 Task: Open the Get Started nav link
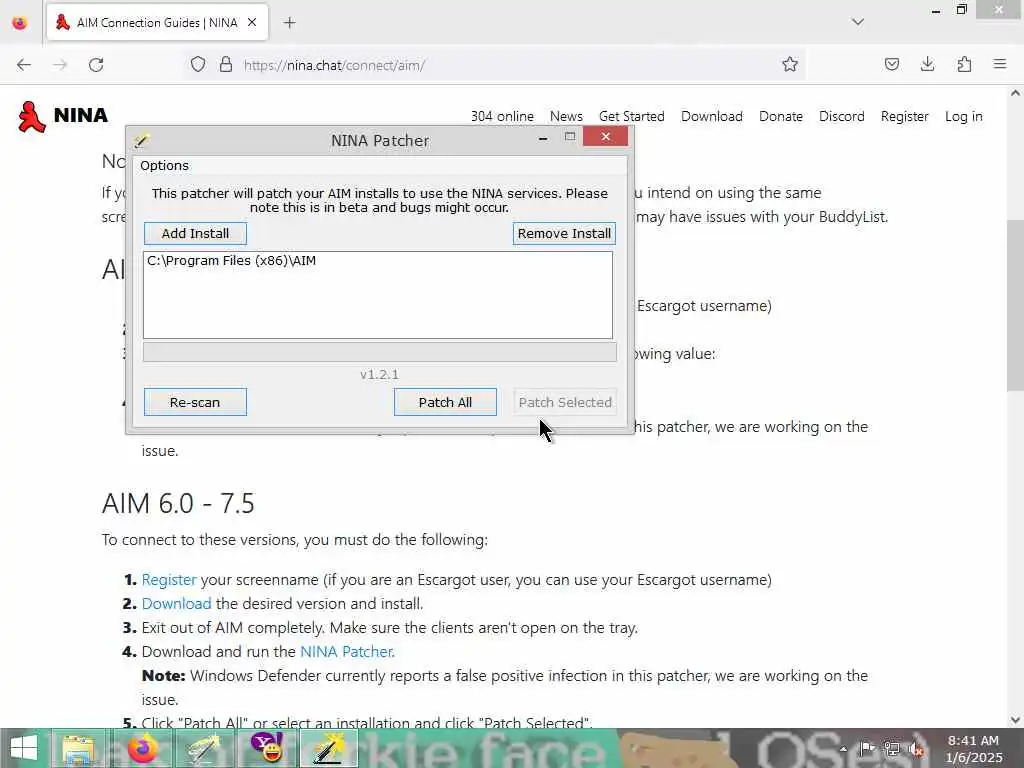[x=632, y=116]
